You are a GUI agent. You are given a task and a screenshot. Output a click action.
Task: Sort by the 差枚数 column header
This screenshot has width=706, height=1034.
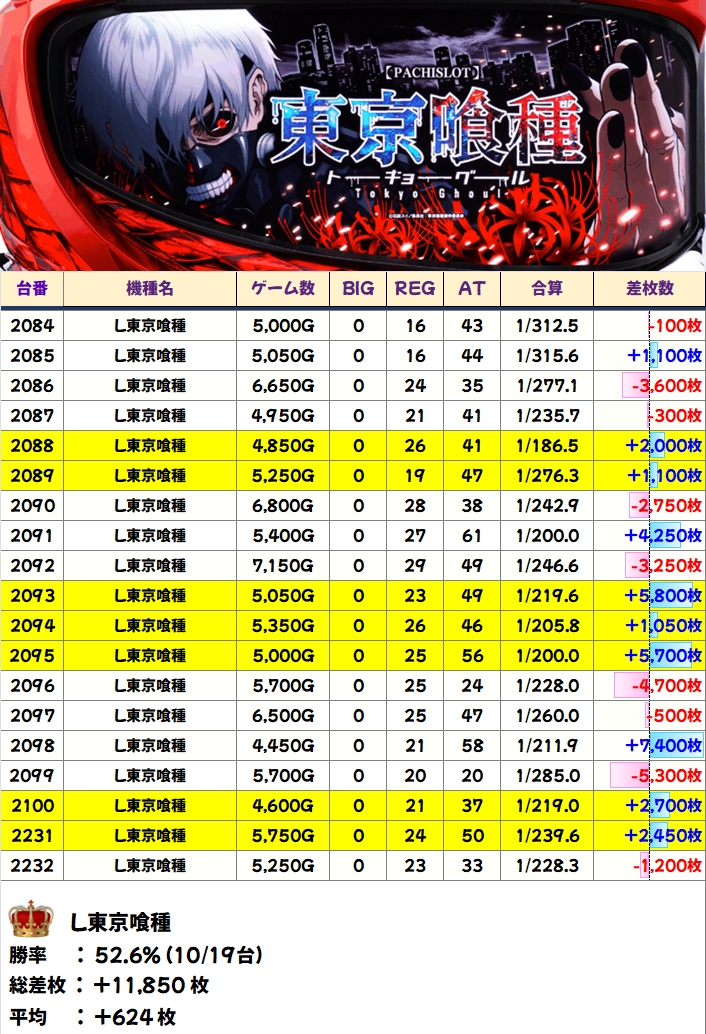[x=649, y=288]
